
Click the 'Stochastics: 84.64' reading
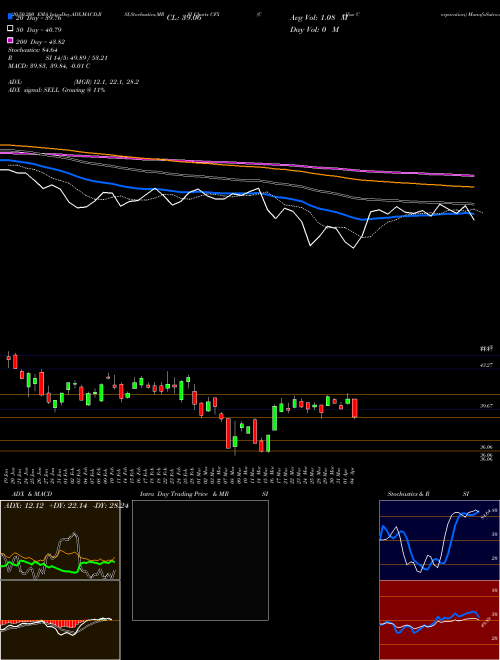[33, 50]
